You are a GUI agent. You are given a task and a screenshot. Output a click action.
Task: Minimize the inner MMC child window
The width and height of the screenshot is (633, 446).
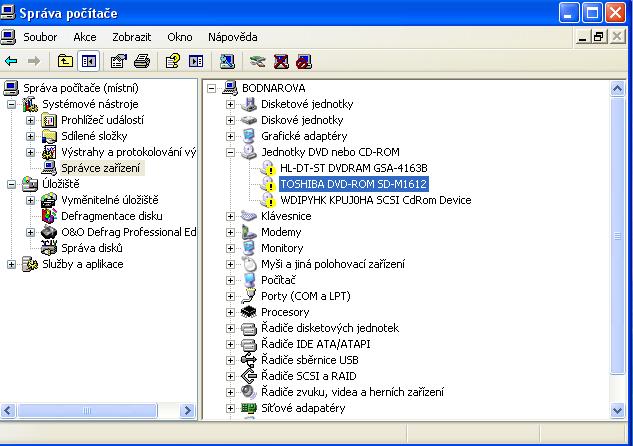(583, 37)
